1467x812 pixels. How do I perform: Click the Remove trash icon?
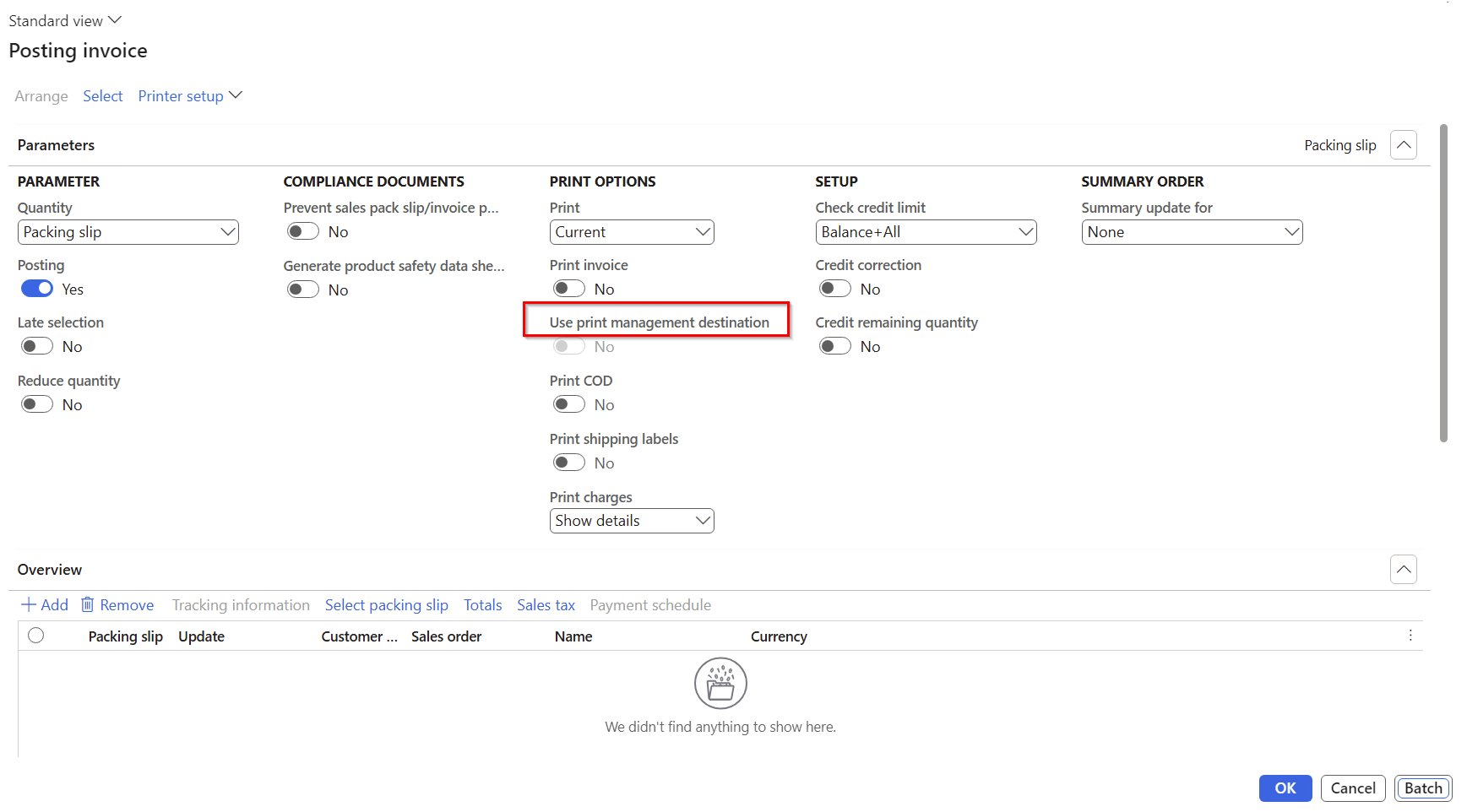pyautogui.click(x=87, y=605)
